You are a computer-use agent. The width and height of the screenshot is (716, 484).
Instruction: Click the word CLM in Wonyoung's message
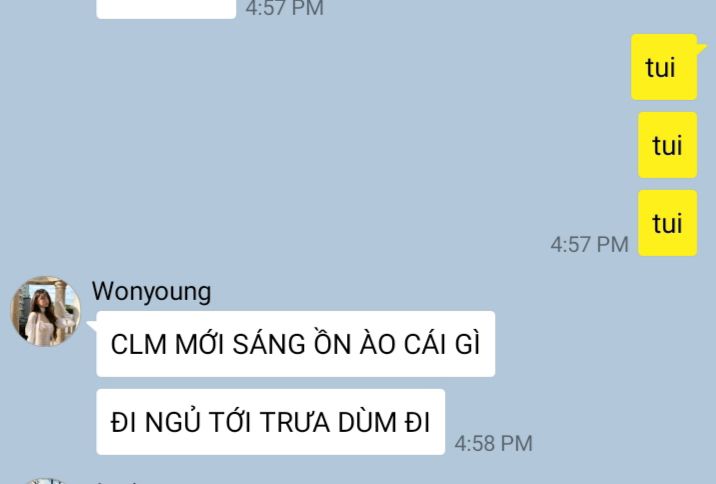pos(138,344)
